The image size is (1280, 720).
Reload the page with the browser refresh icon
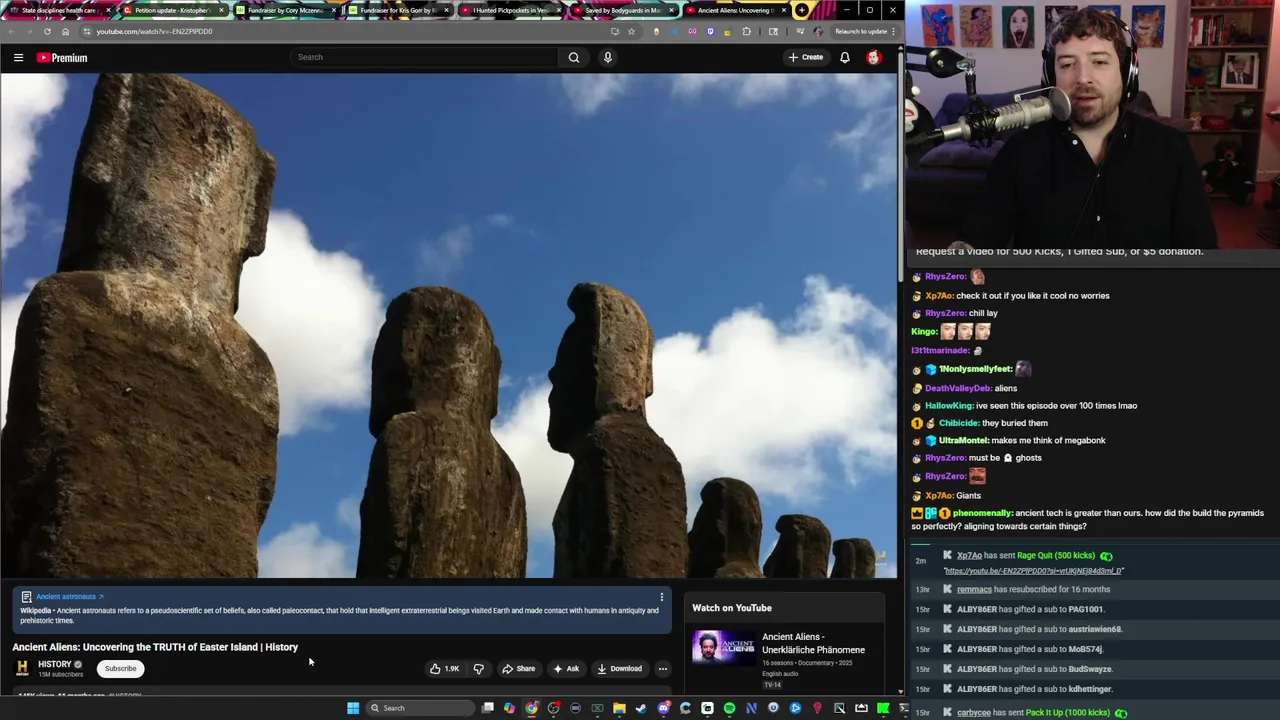click(x=47, y=31)
